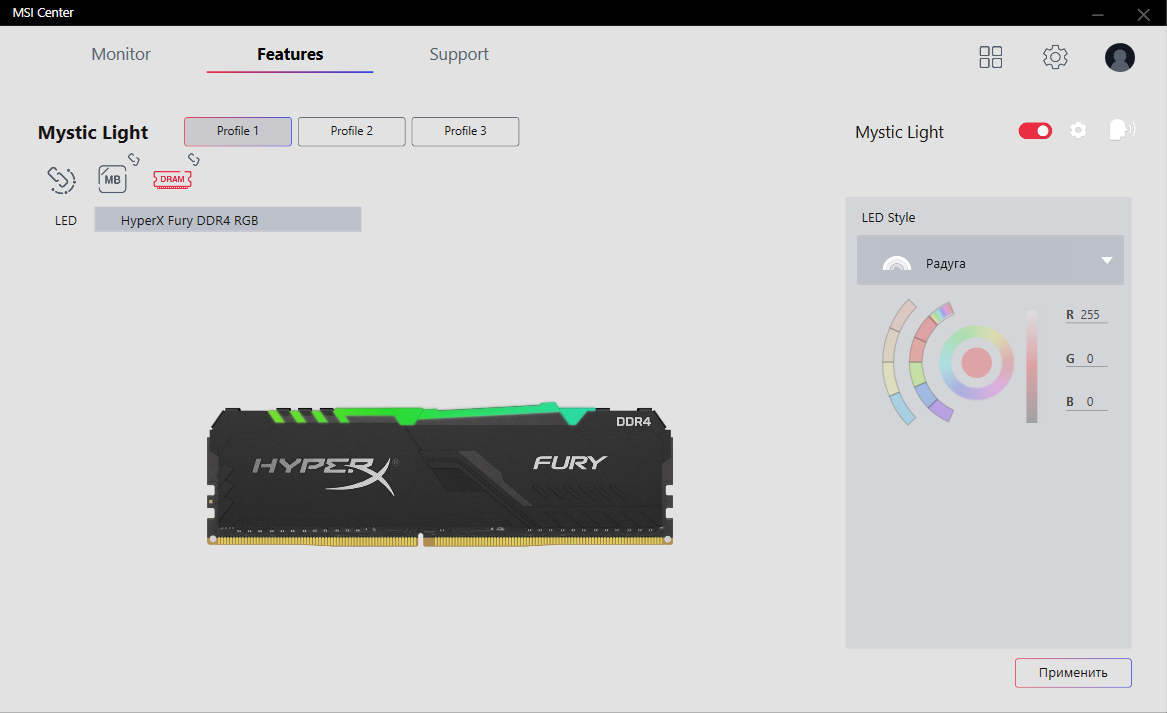Open the user account avatar
Viewport: 1167px width, 713px height.
pyautogui.click(x=1119, y=57)
